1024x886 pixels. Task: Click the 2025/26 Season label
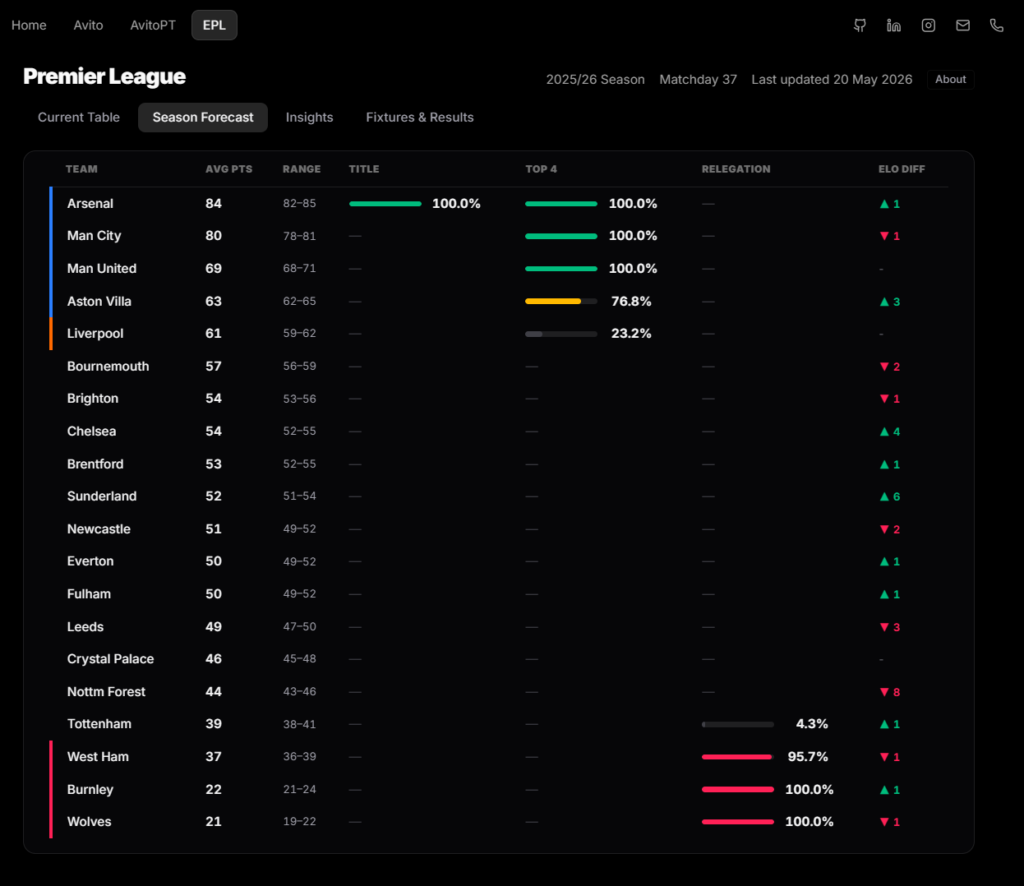tap(595, 80)
